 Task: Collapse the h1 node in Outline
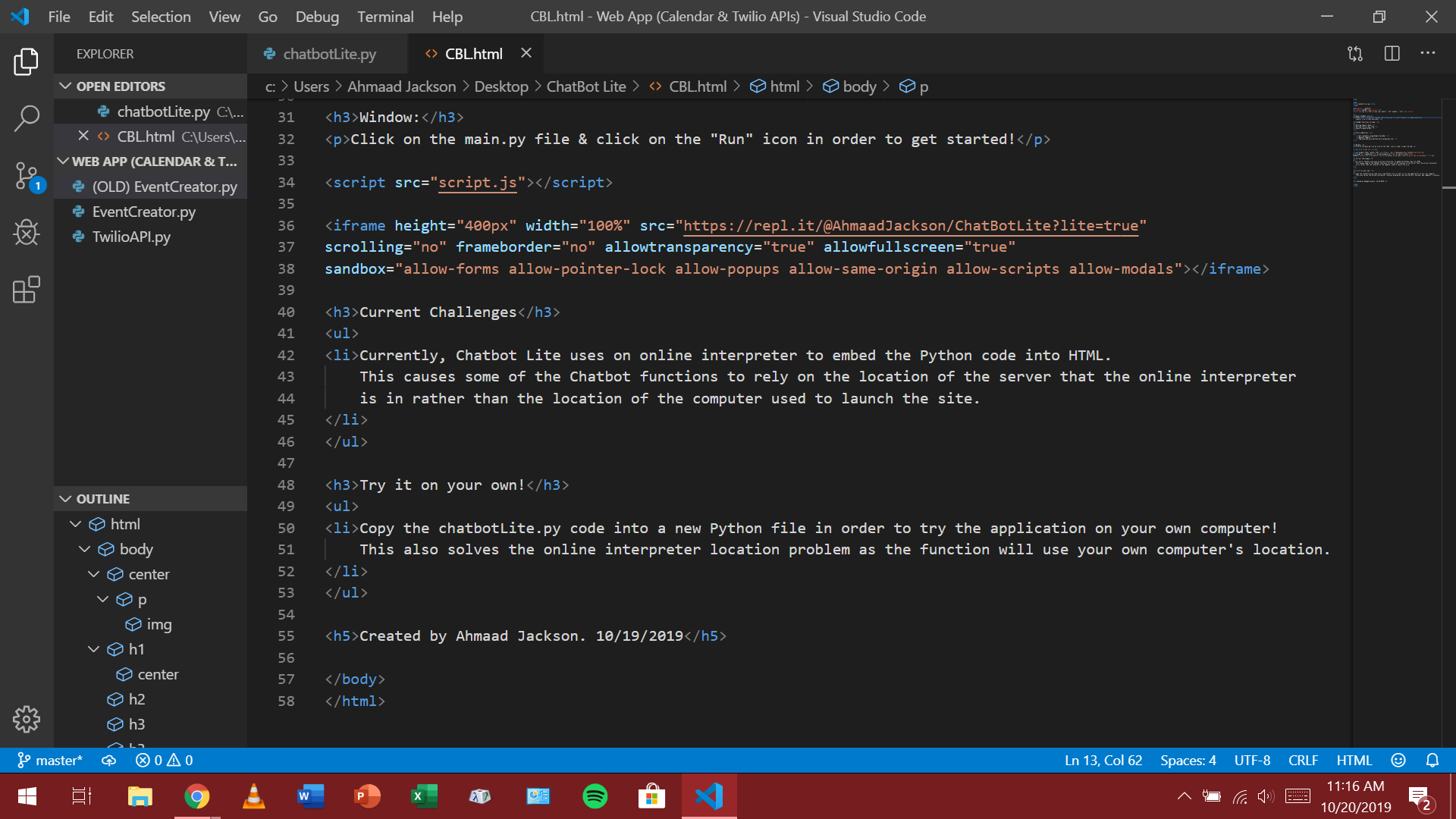pyautogui.click(x=93, y=649)
